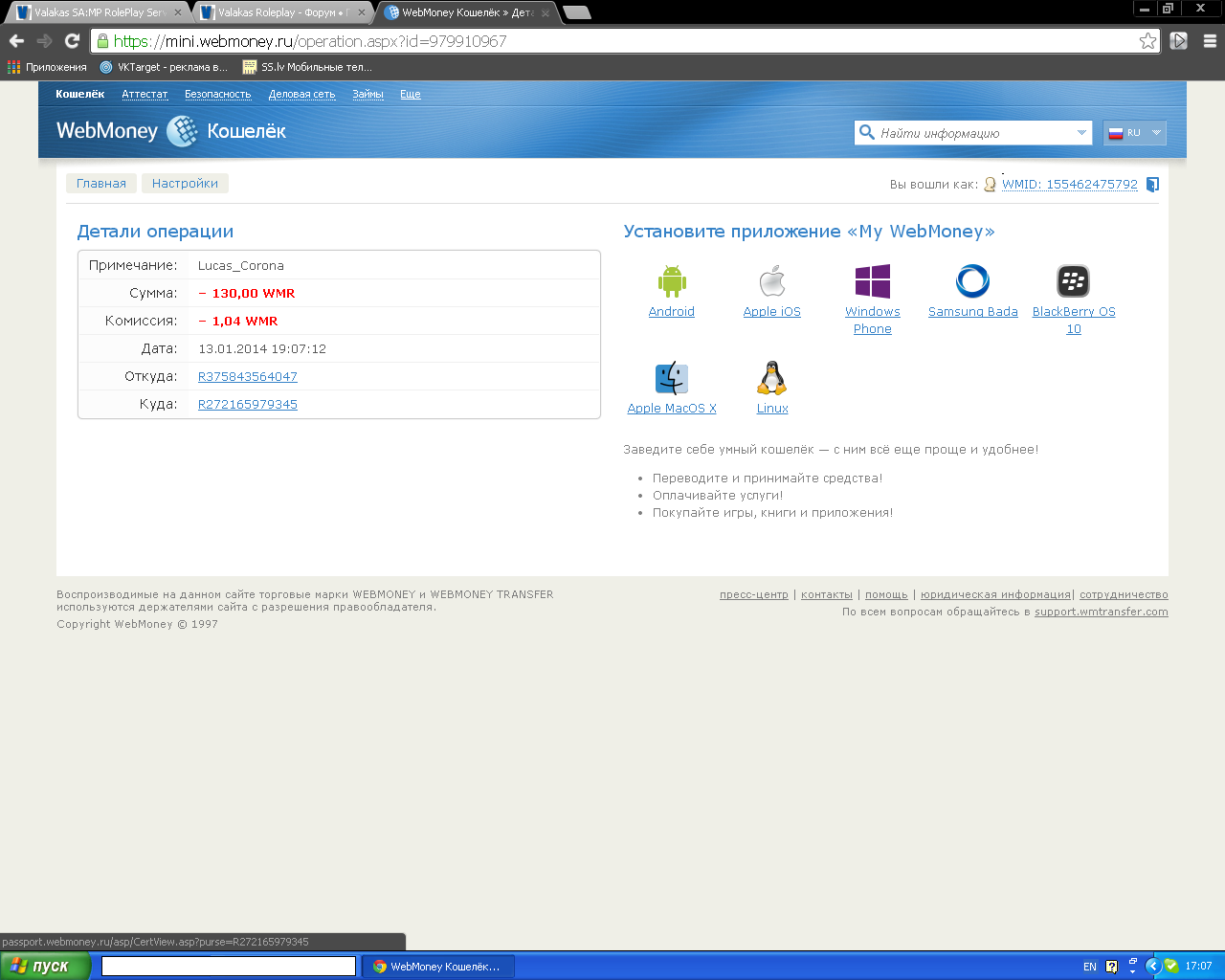Screen dimensions: 1225x980
Task: Click the Apple iOS logo icon
Action: click(x=771, y=281)
